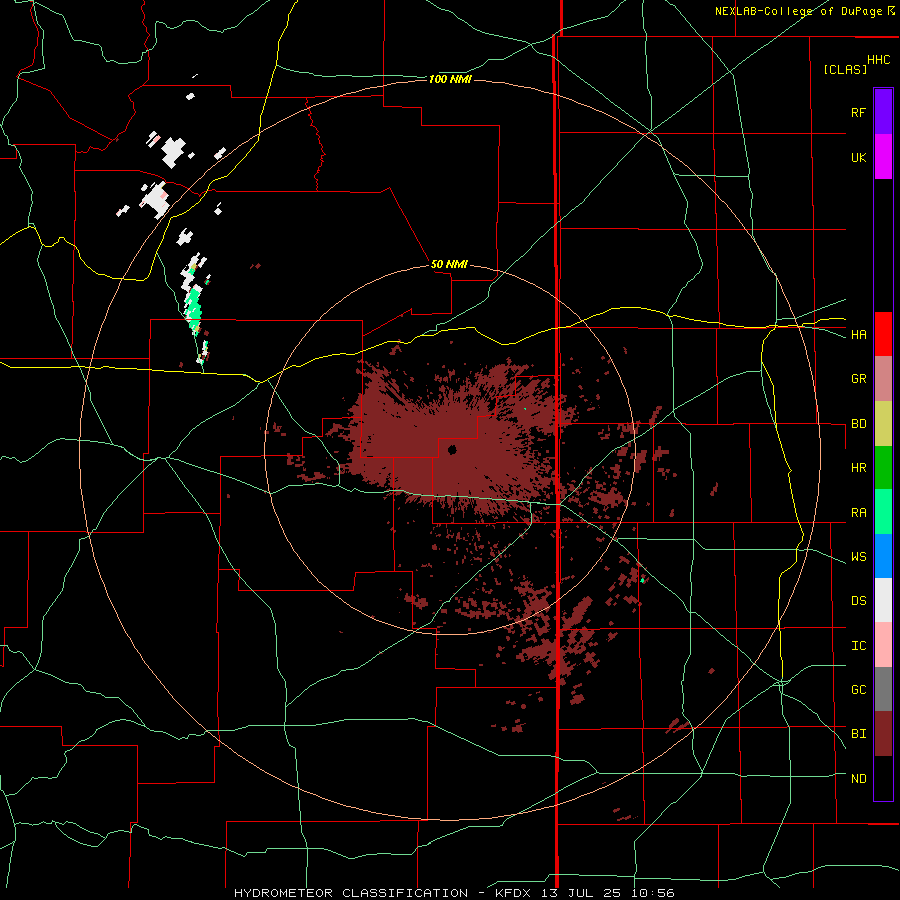900x900 pixels.
Task: Click the GR legend label
Action: click(x=858, y=379)
